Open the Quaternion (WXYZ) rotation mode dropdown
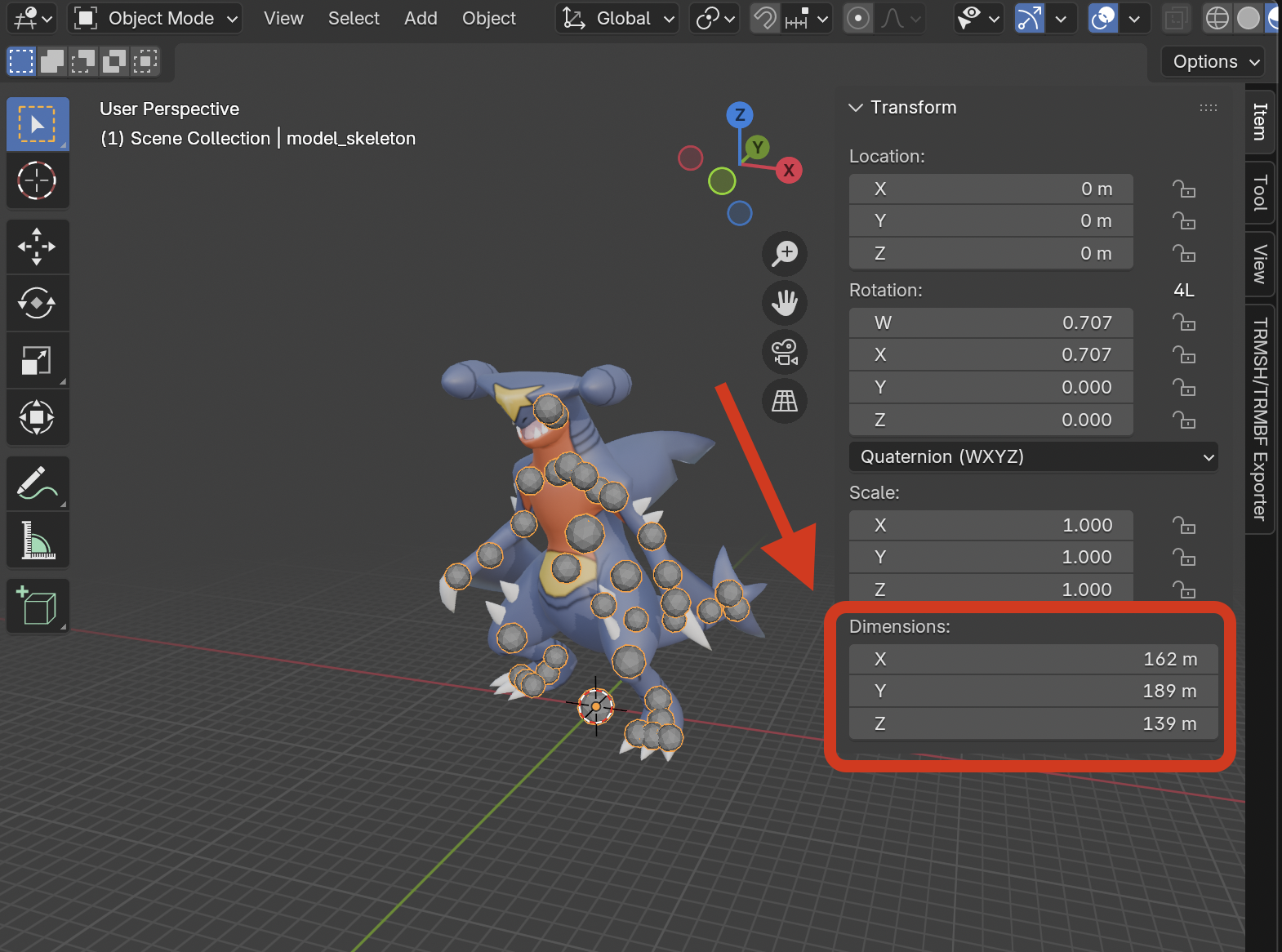This screenshot has height=952, width=1282. pos(1033,456)
